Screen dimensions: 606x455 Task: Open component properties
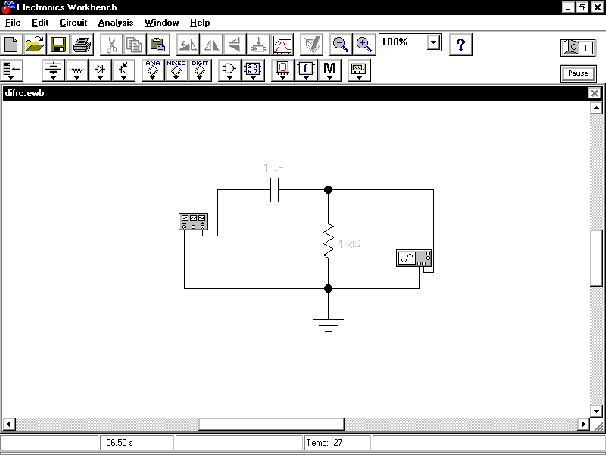312,44
